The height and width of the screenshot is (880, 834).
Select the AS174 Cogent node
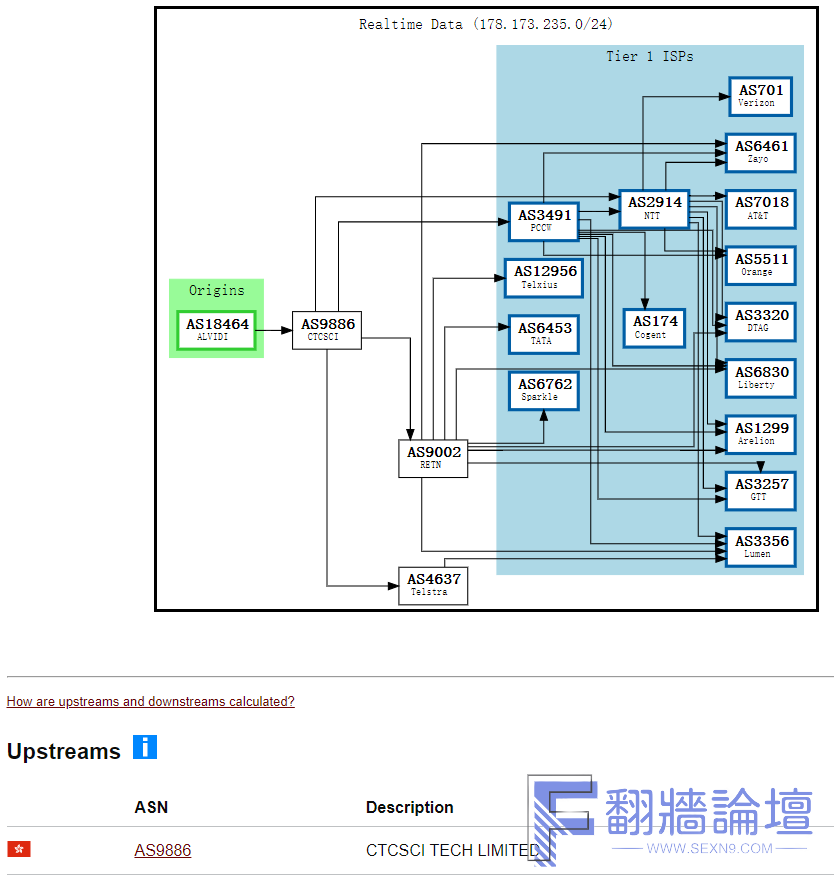654,328
